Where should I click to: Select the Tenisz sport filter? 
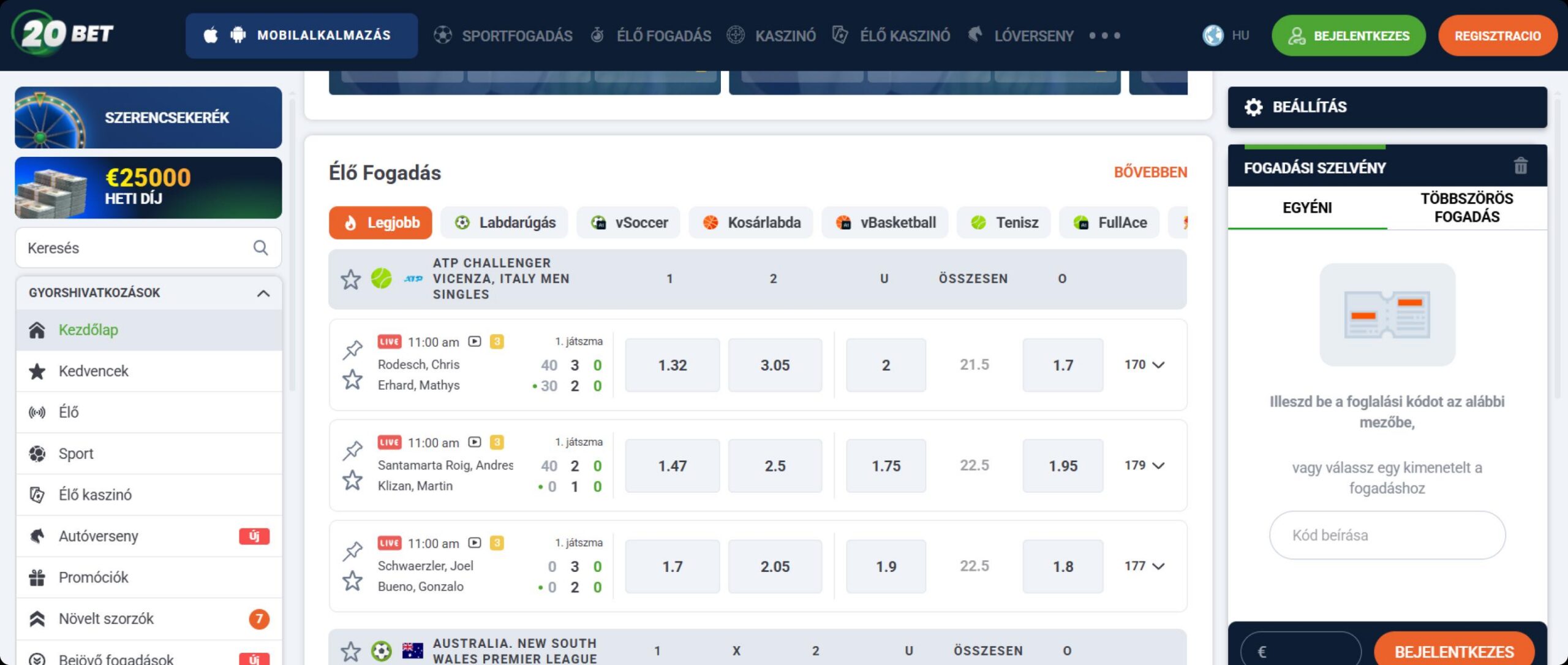click(1005, 222)
